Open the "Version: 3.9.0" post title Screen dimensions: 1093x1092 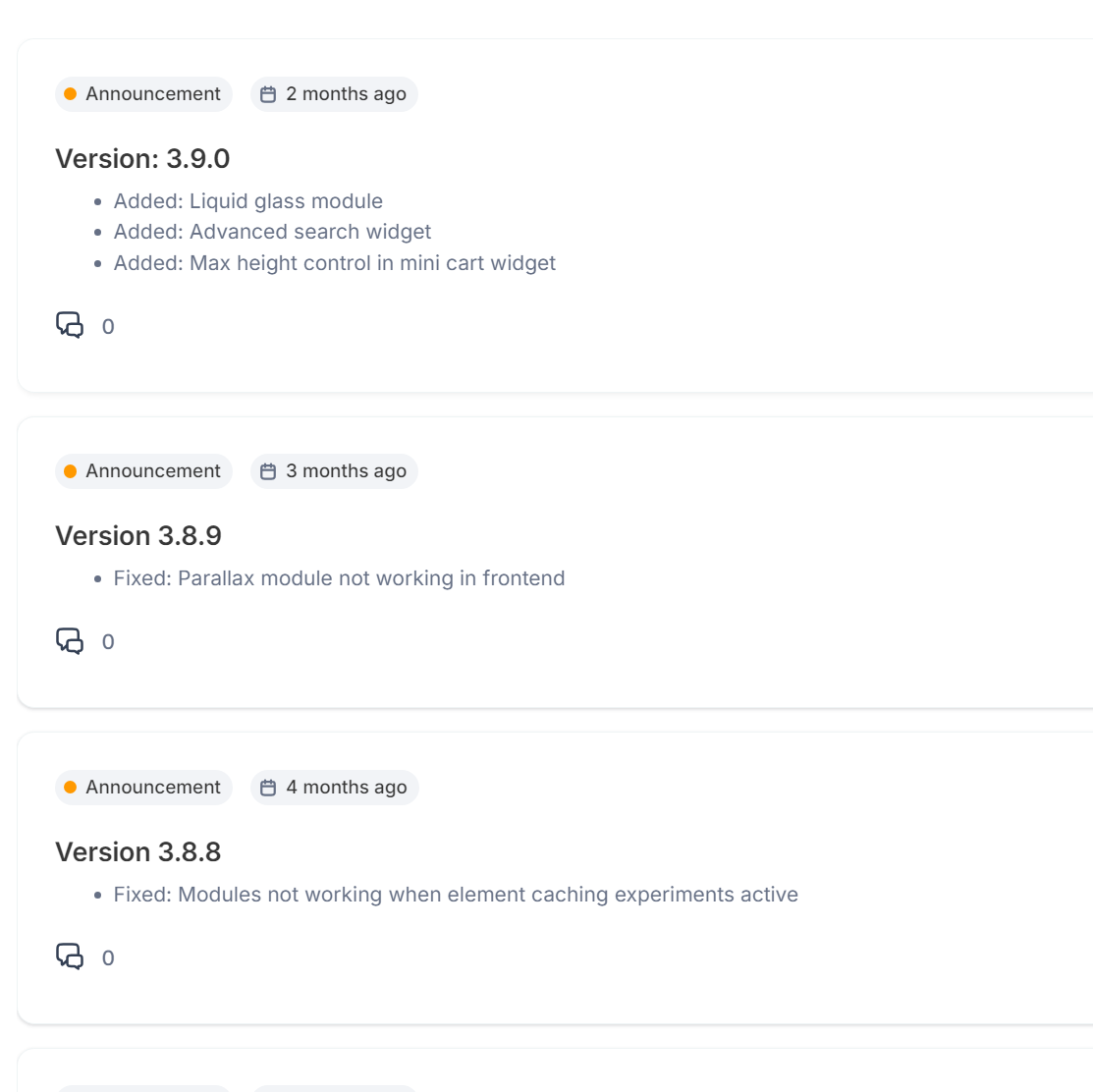click(x=142, y=159)
